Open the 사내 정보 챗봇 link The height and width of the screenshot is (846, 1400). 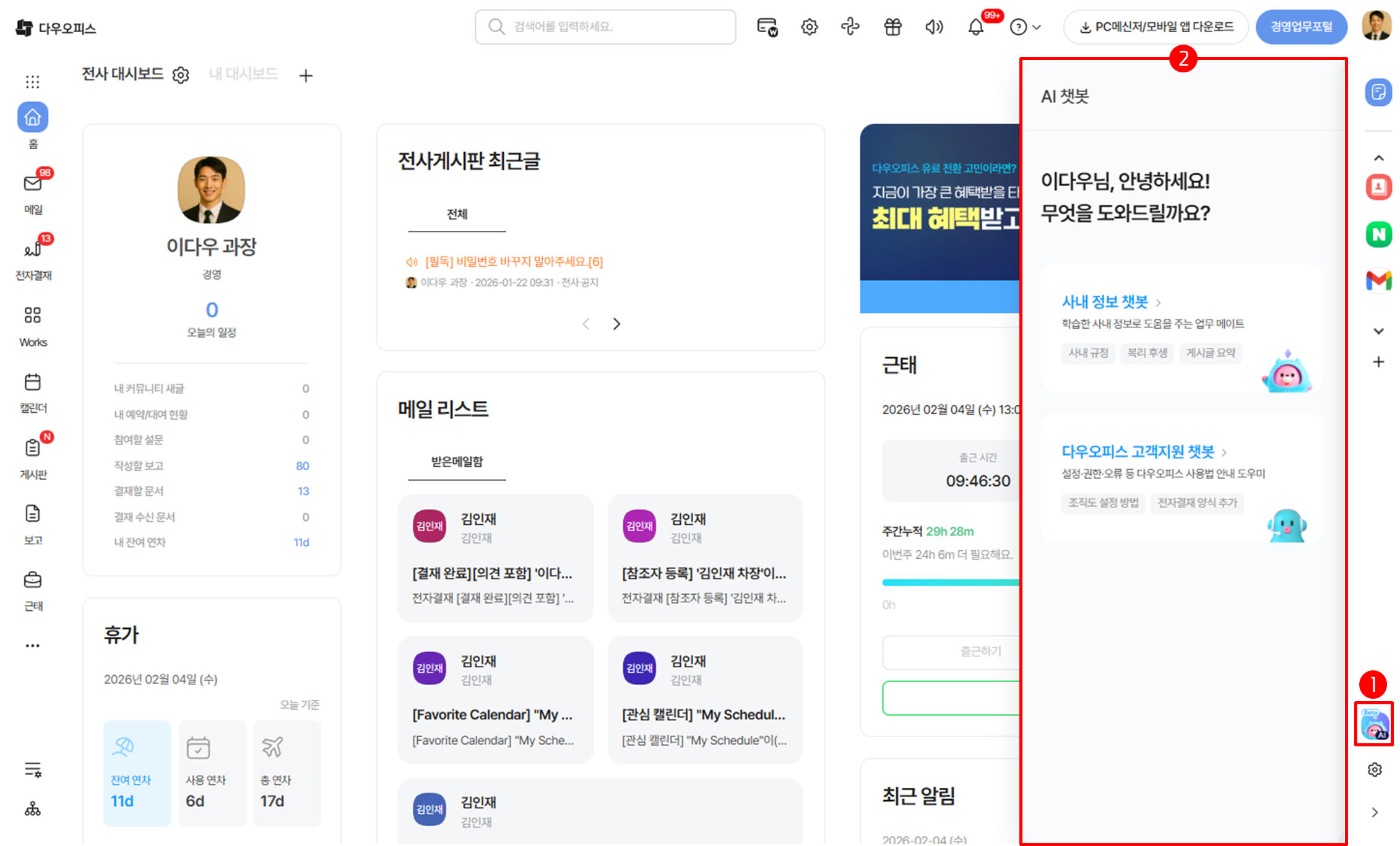1105,302
